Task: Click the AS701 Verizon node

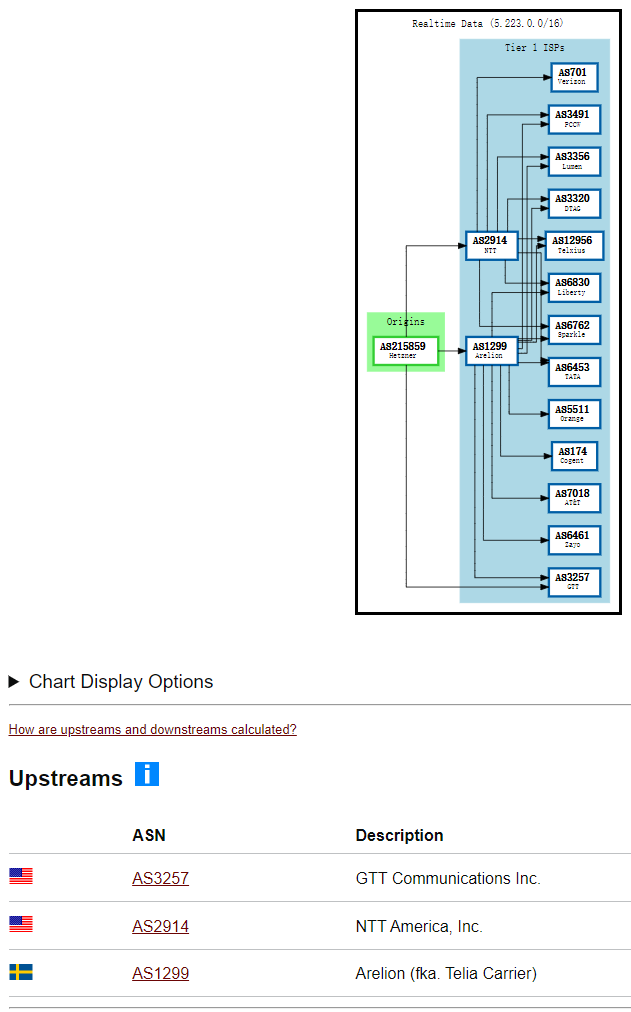Action: (574, 77)
